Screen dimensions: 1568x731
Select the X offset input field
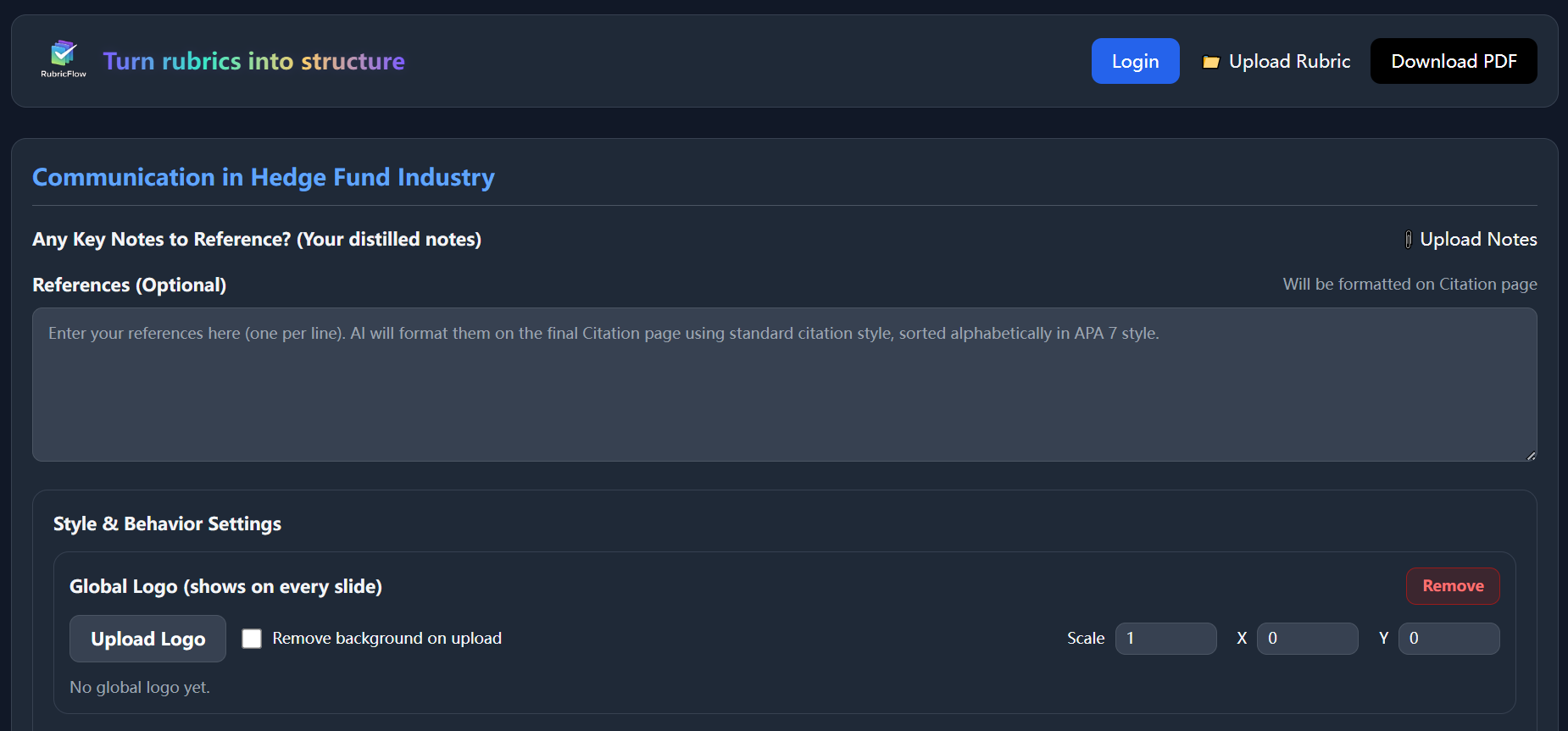click(1306, 639)
